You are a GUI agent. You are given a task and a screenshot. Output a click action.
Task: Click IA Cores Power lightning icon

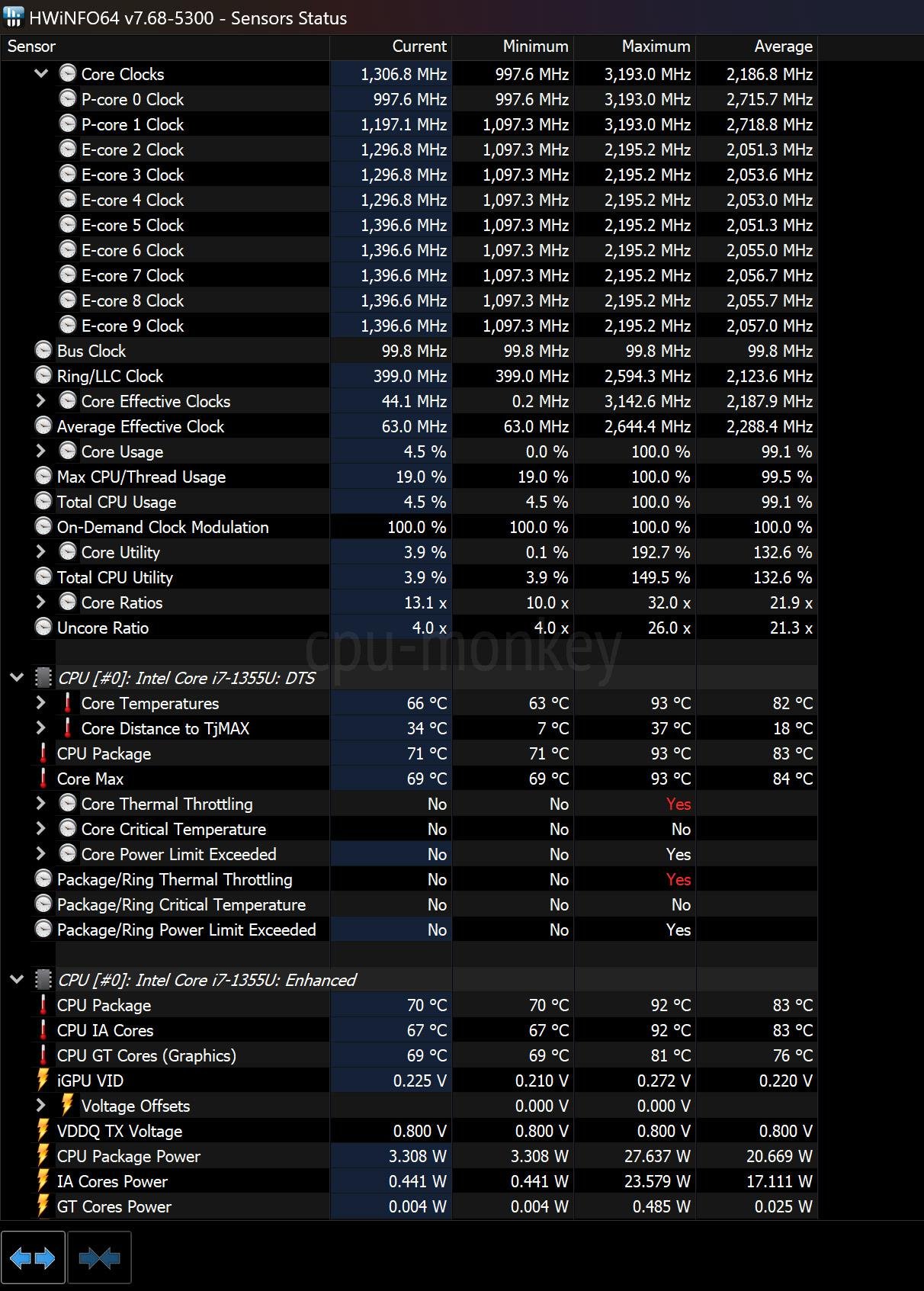(x=43, y=1181)
